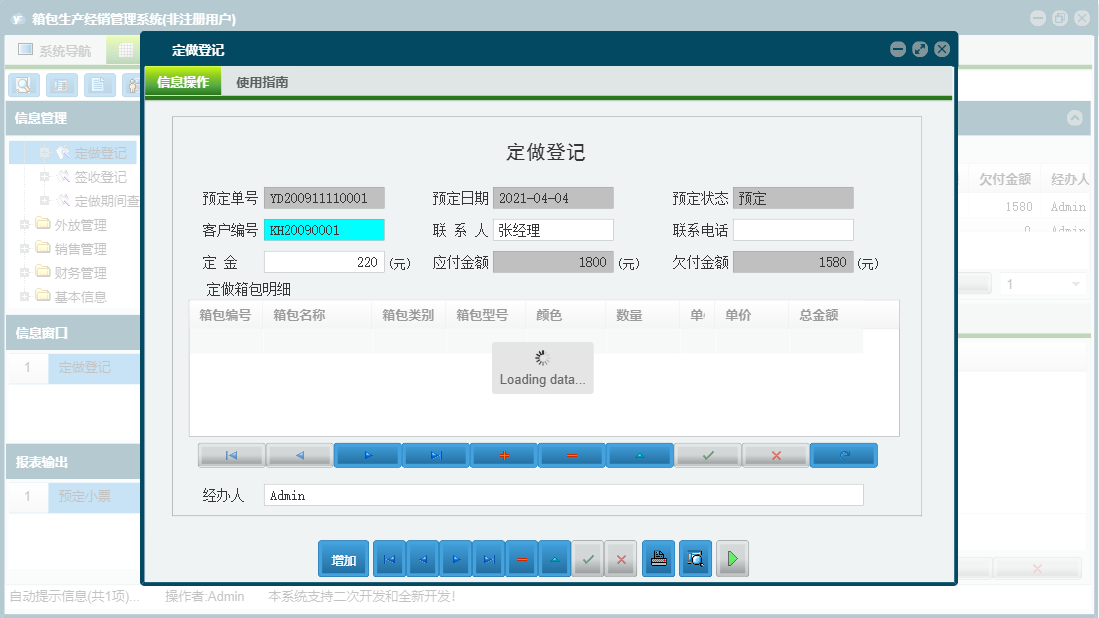The height and width of the screenshot is (618, 1099).
Task: Cancel changes with the red X icon
Action: (776, 455)
